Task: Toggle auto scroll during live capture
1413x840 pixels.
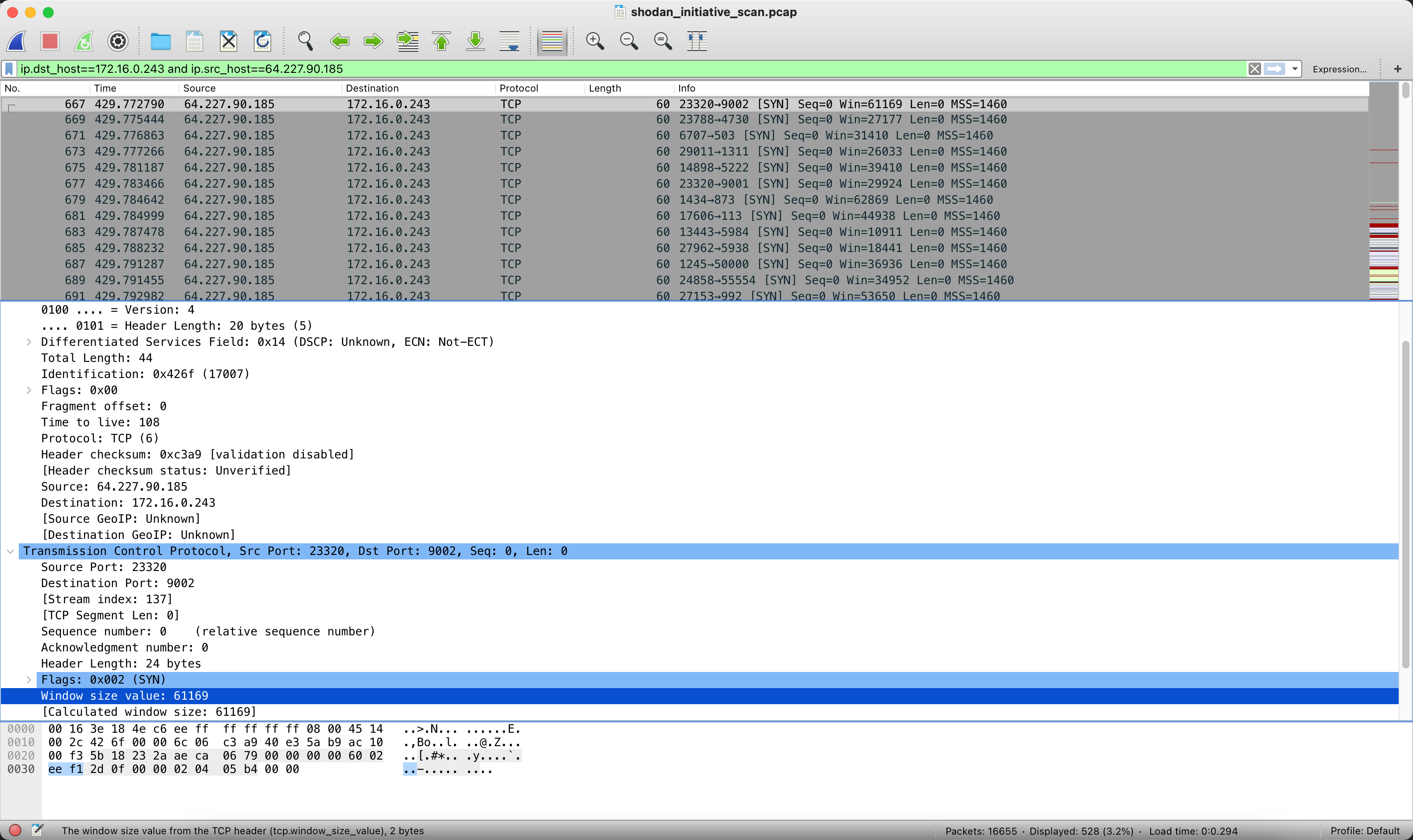Action: [509, 41]
